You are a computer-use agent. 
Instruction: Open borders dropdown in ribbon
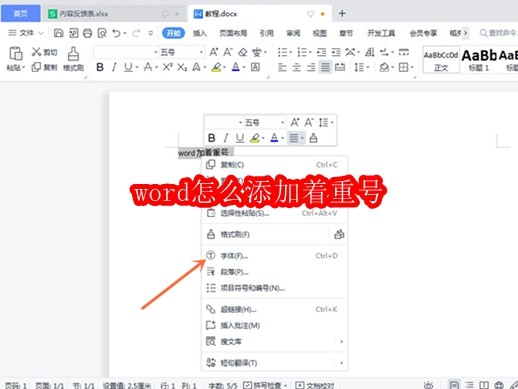[412, 67]
